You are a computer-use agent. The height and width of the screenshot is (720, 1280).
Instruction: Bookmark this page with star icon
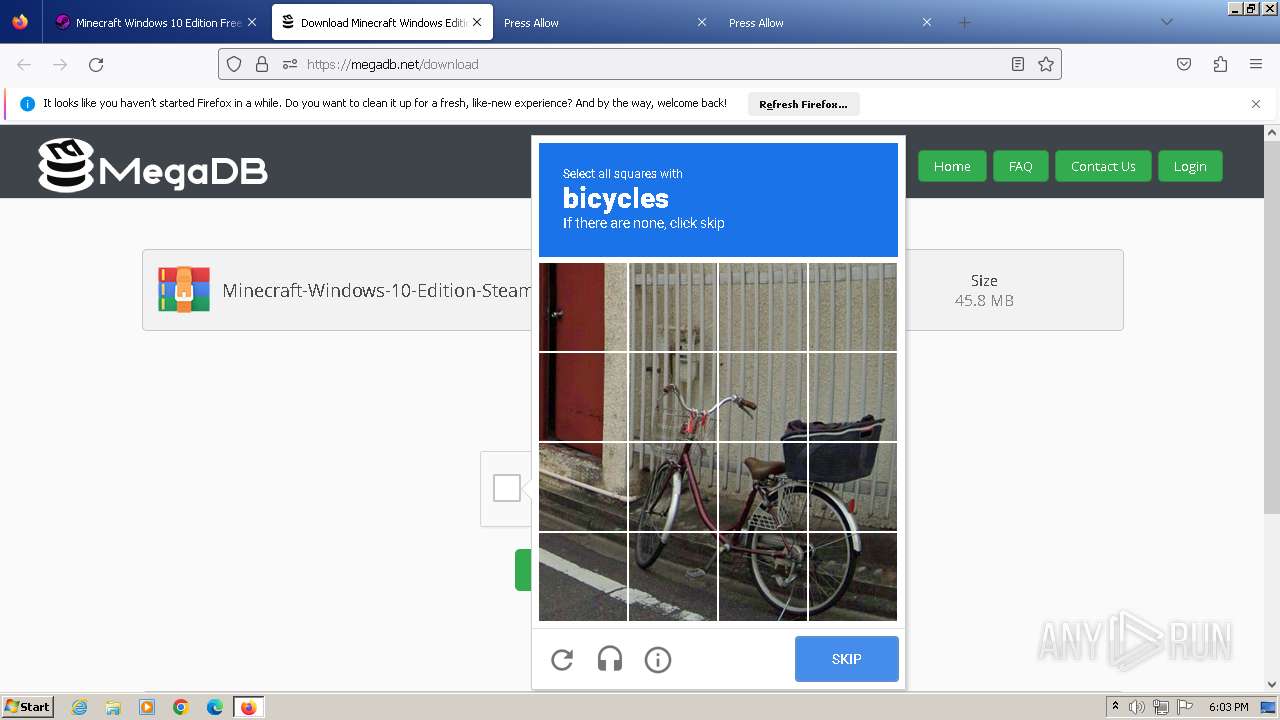coord(1046,64)
